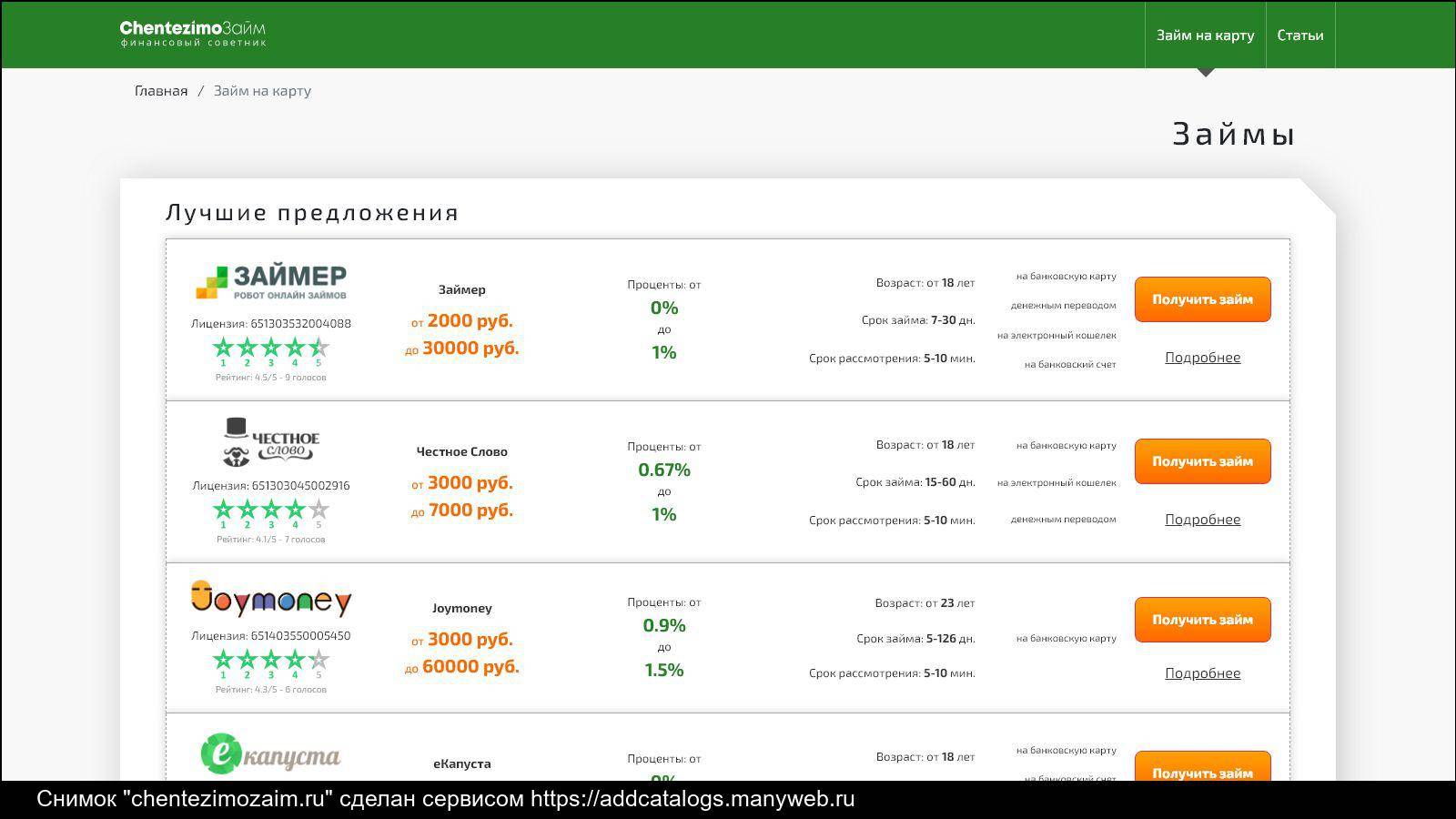Click 'Срок займа: 7-30 дн.'

(918, 320)
